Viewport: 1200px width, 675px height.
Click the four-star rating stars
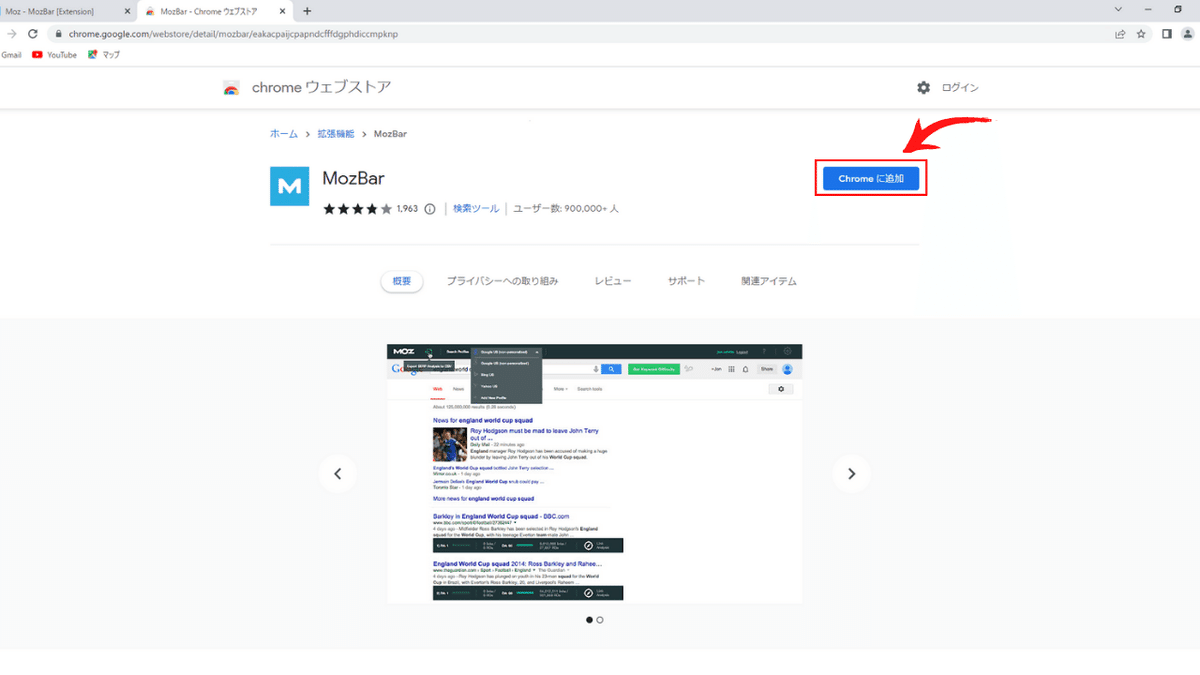[357, 209]
